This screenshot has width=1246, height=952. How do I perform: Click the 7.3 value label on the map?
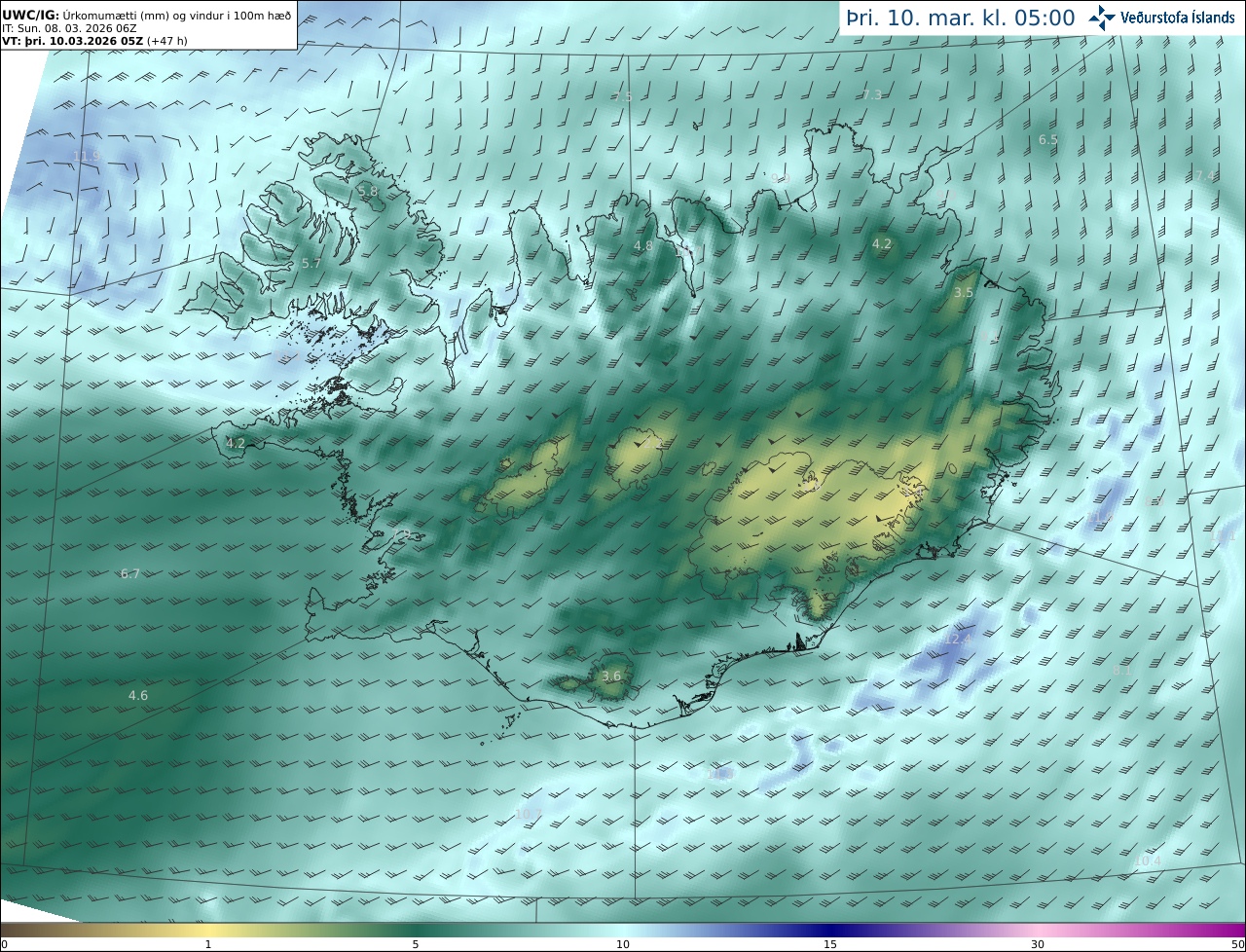872,94
